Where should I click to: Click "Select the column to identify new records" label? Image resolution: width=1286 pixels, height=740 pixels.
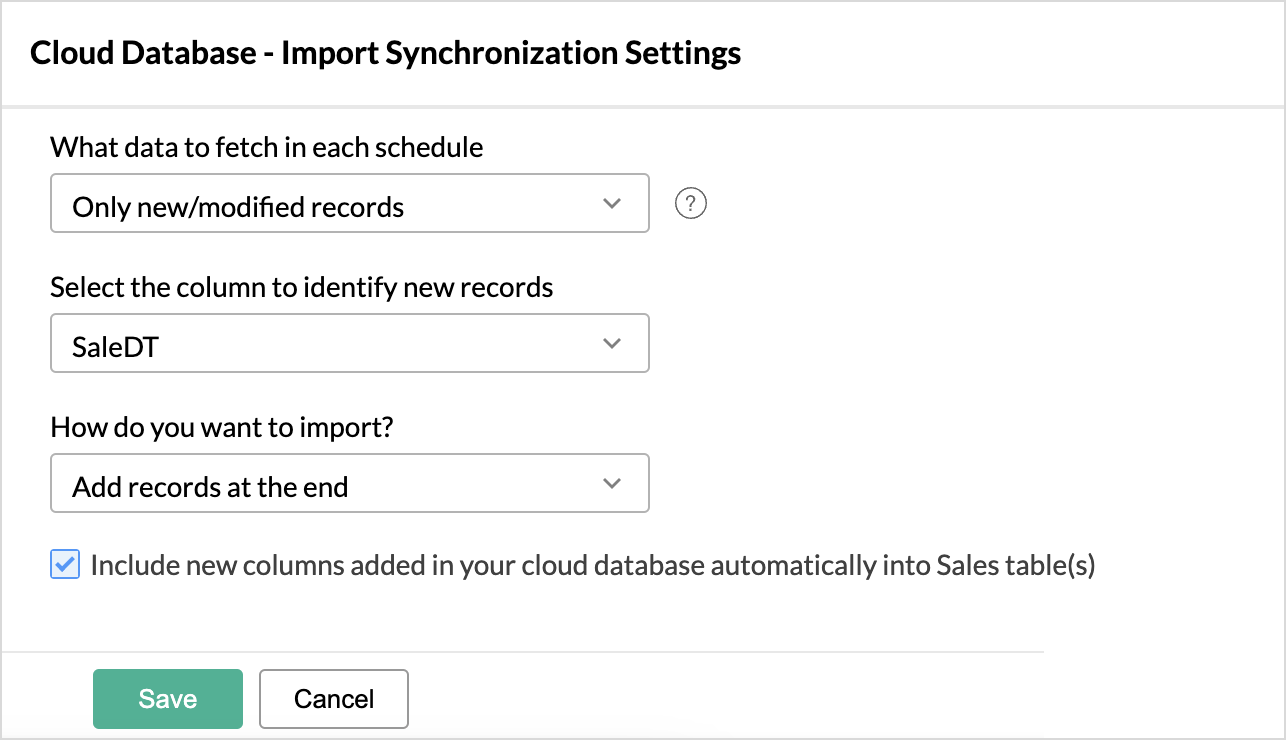302,288
